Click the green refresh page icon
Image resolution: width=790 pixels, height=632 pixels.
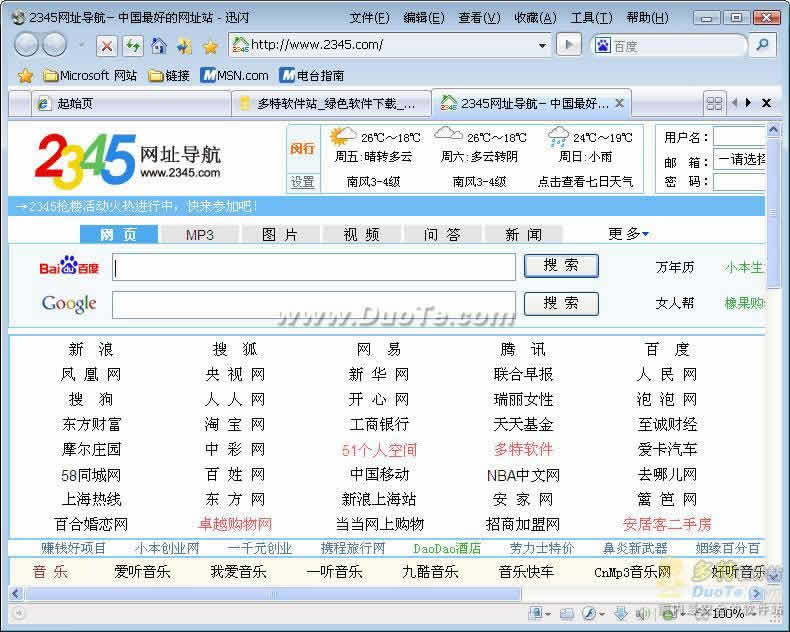[x=132, y=45]
